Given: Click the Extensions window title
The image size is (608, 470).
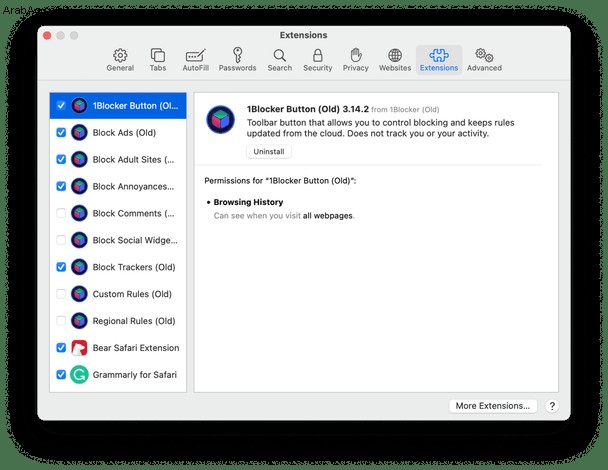Looking at the screenshot, I should point(304,35).
